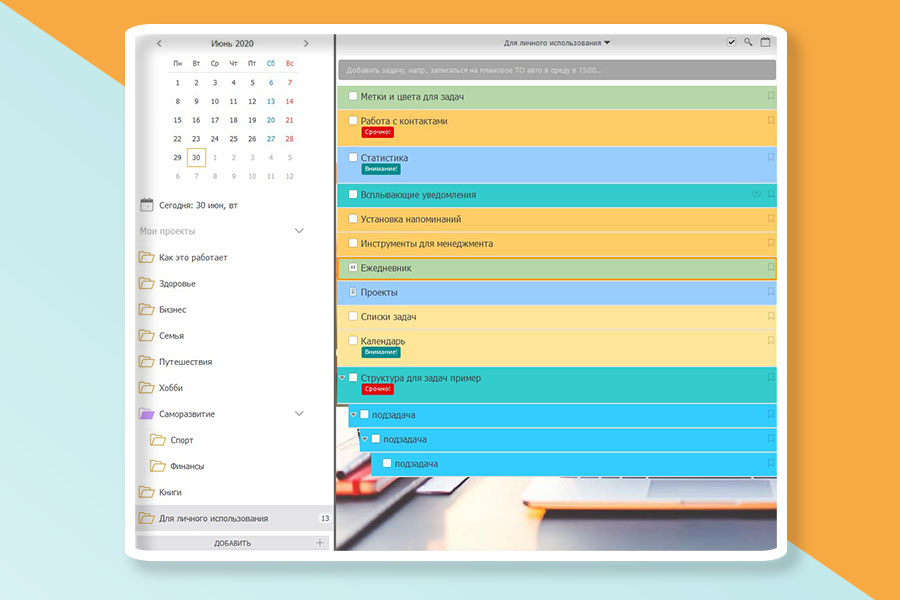Open the calendar view icon in top-right
The height and width of the screenshot is (600, 900).
(x=766, y=43)
